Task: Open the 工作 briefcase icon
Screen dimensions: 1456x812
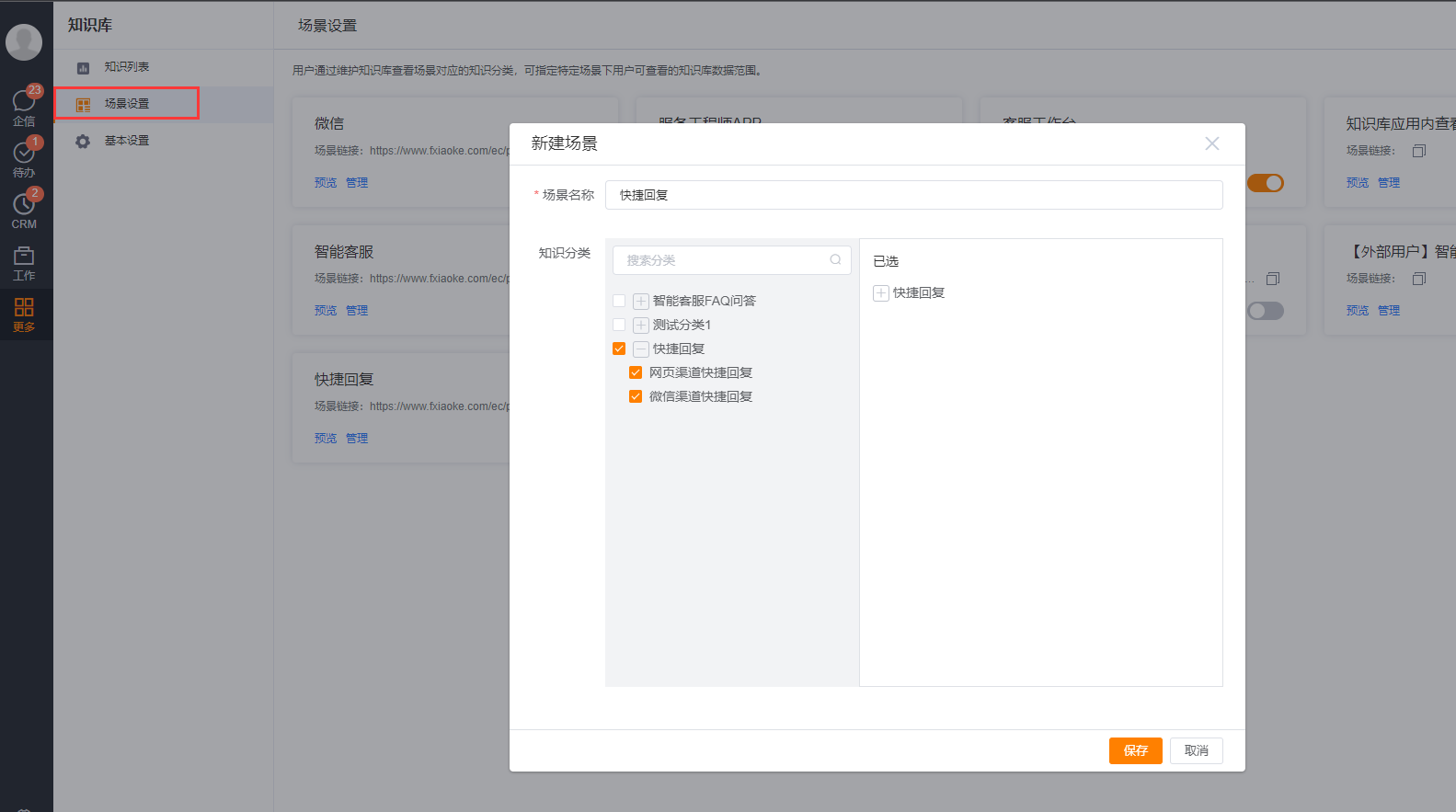Action: point(24,256)
